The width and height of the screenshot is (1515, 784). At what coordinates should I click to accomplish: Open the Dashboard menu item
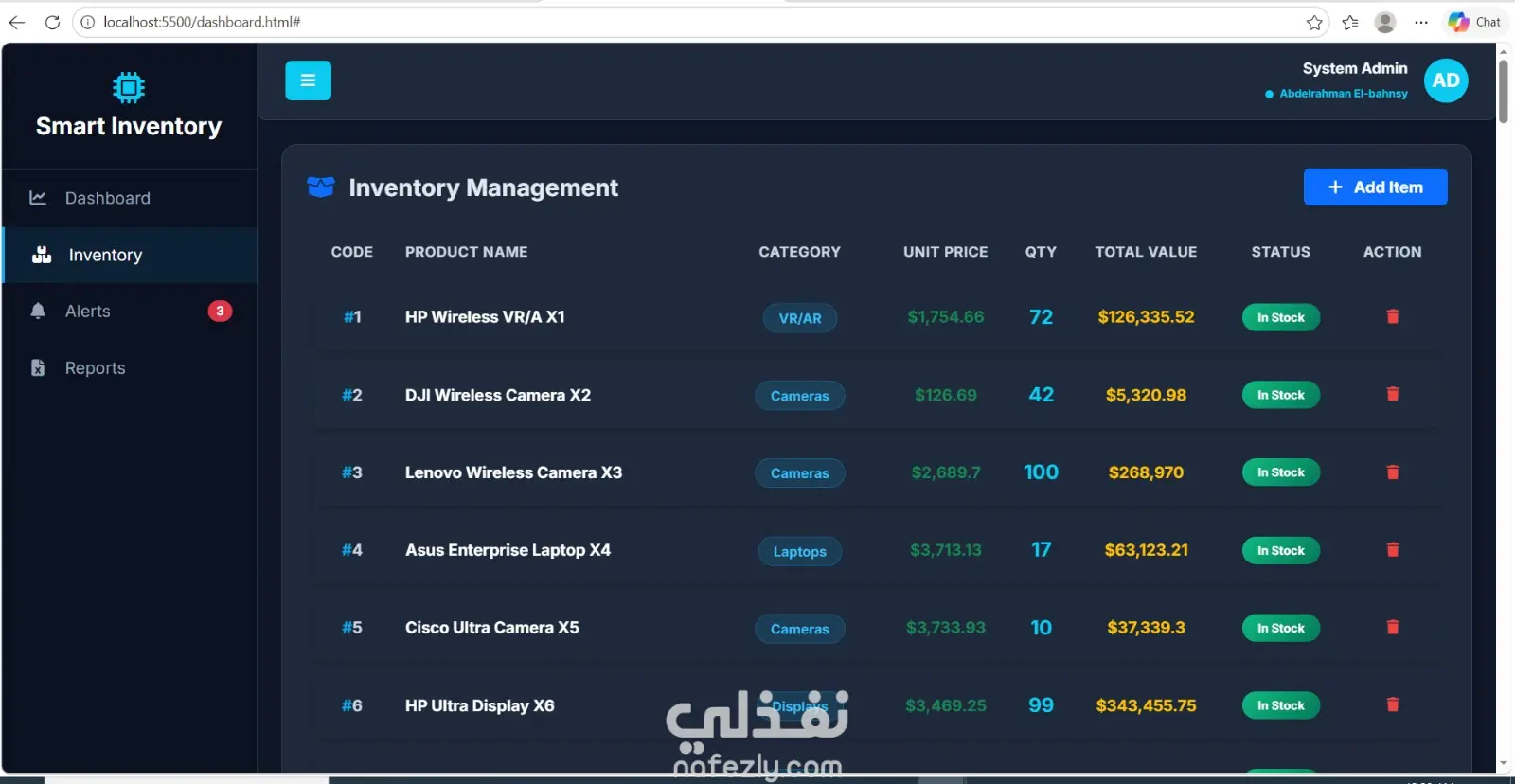130,198
